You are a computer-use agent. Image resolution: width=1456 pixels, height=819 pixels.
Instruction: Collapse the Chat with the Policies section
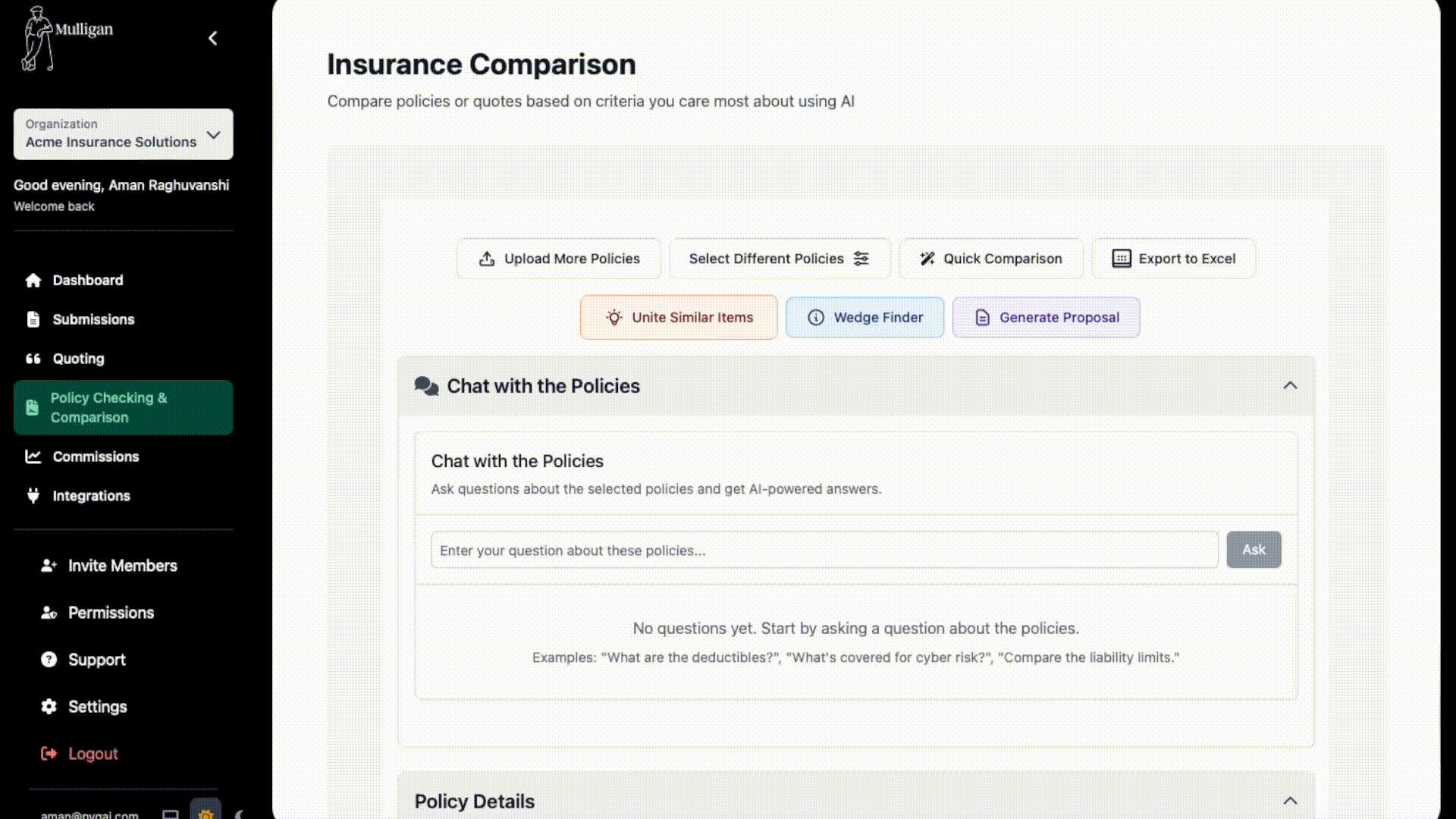pyautogui.click(x=1290, y=386)
